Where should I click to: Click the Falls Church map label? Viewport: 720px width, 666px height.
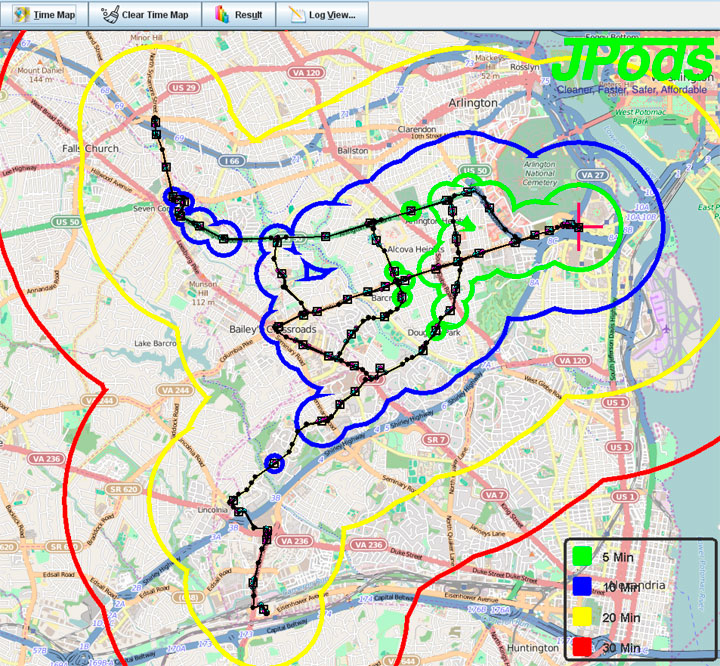[x=90, y=149]
